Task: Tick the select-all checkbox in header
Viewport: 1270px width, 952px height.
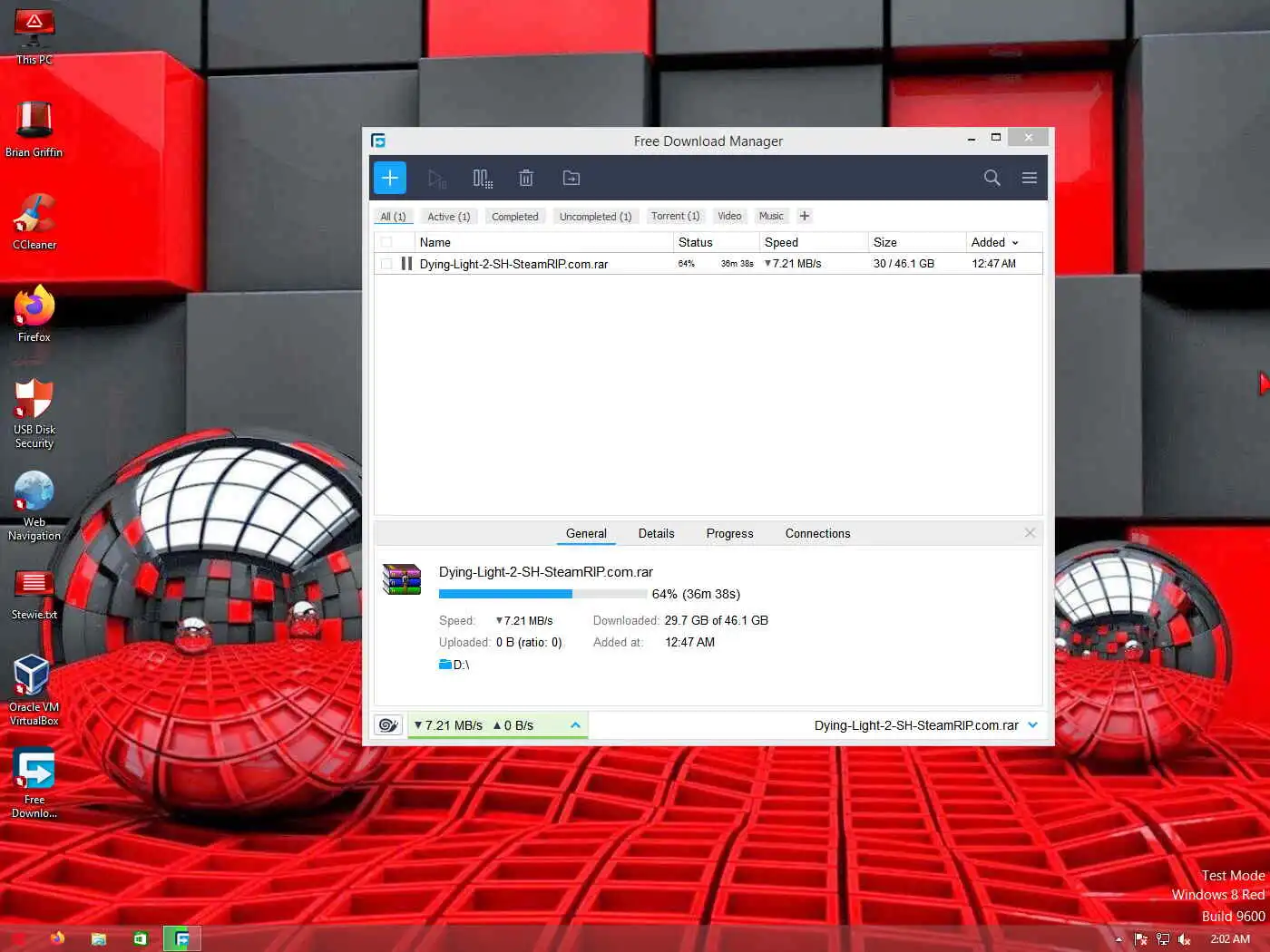Action: 386,242
